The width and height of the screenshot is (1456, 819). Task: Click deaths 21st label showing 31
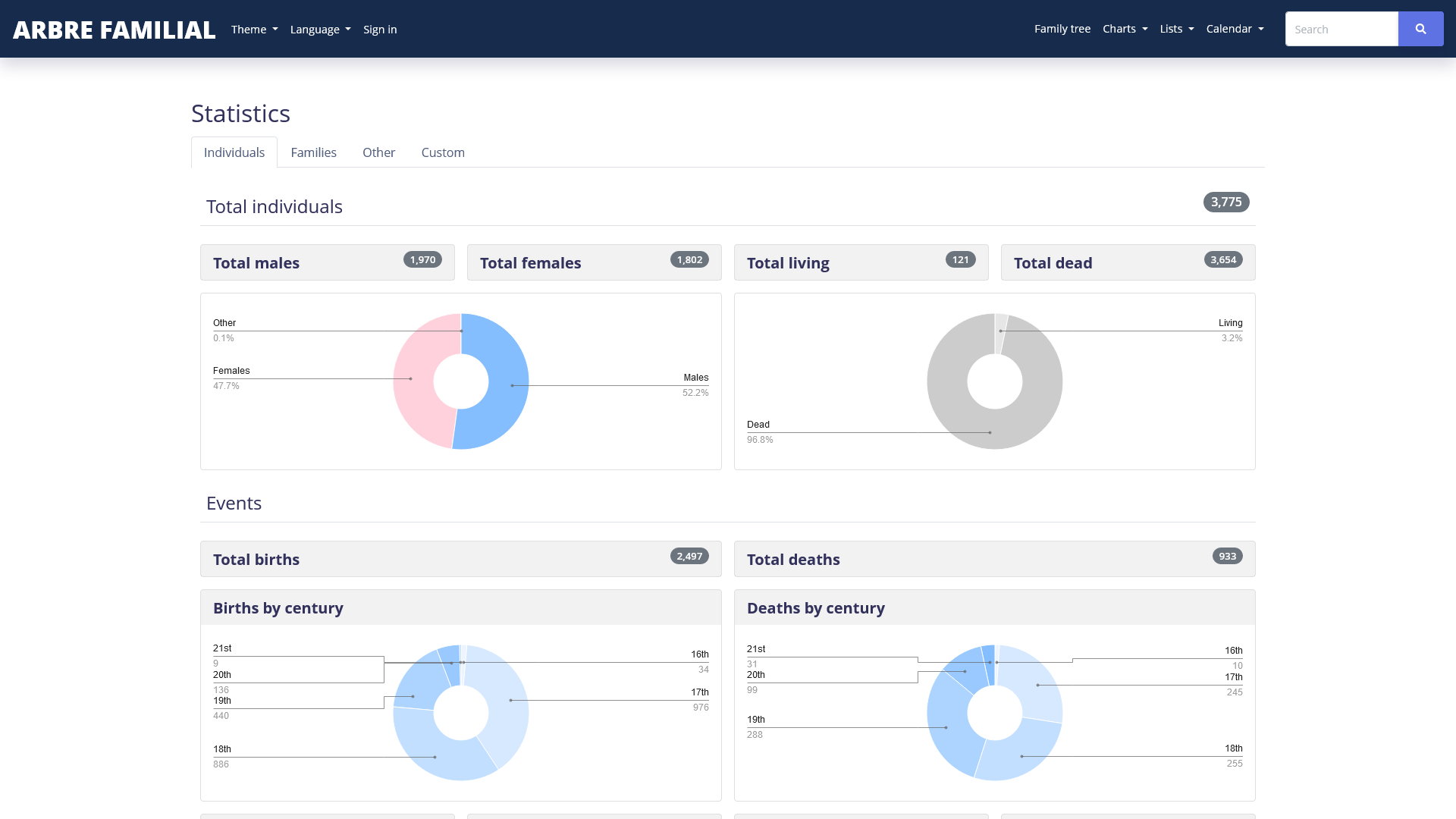(x=756, y=657)
